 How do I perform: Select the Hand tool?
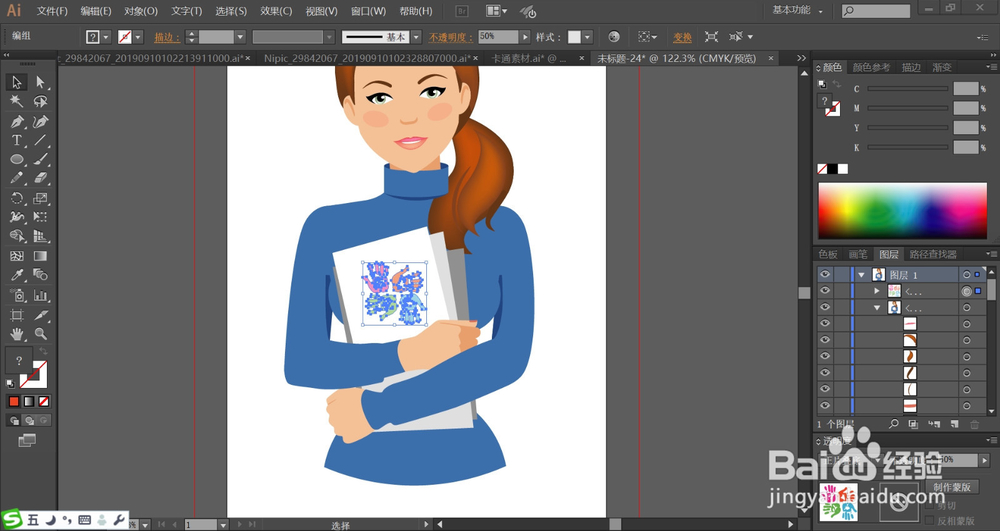[x=17, y=333]
